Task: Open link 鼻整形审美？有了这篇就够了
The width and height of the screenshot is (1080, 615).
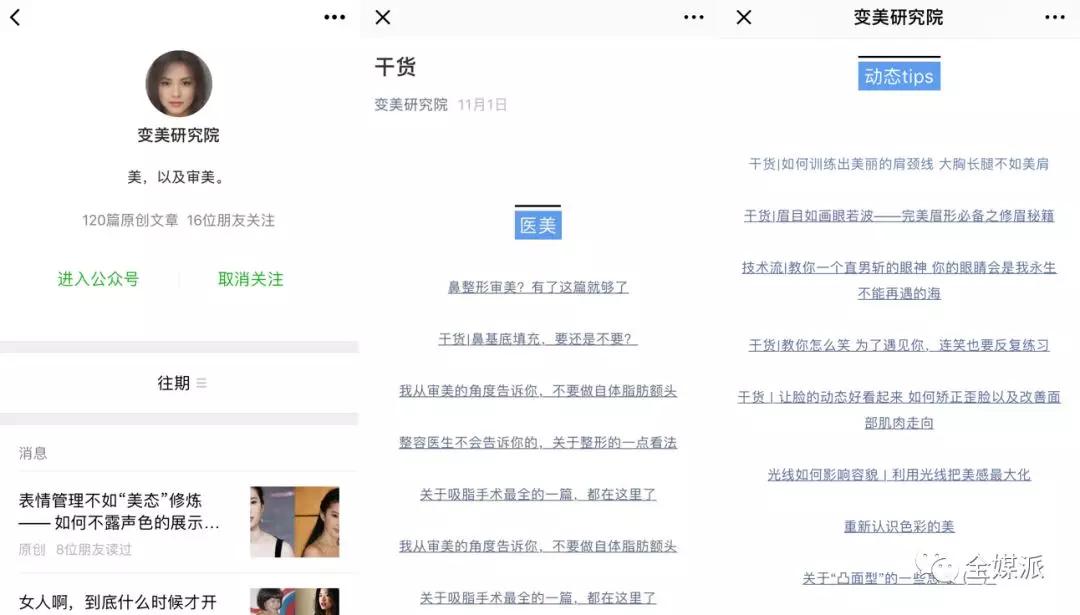Action: [538, 287]
